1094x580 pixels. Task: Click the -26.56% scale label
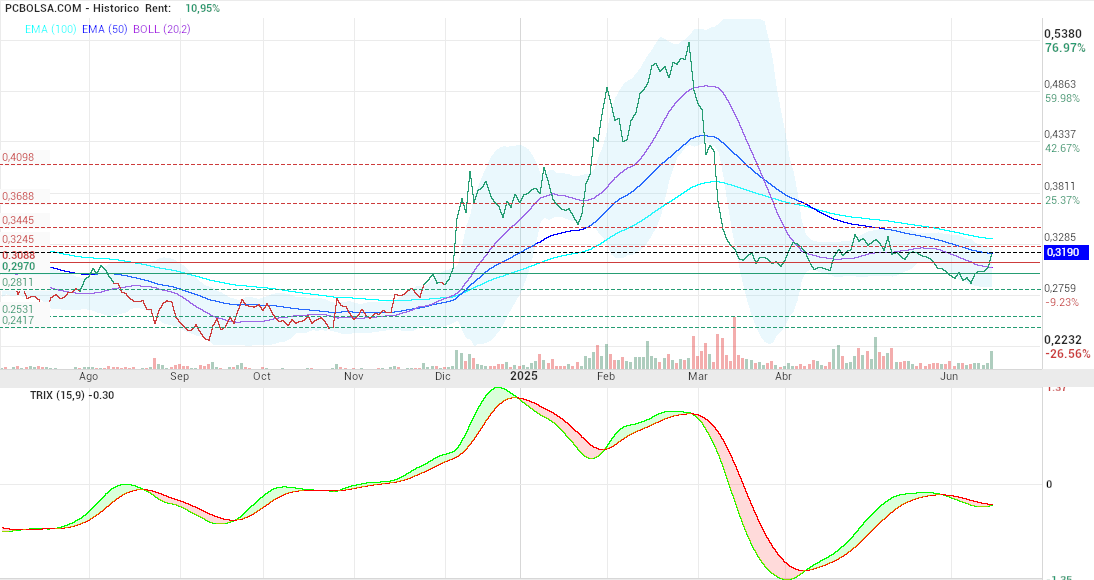(1067, 354)
